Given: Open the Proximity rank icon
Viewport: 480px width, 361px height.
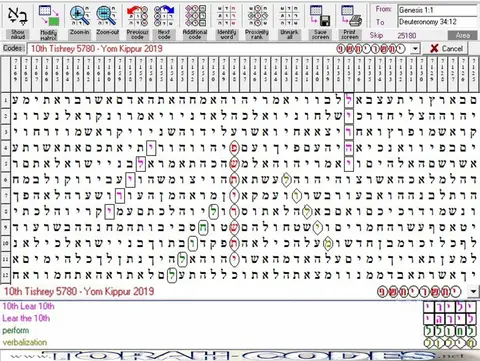Looking at the screenshot, I should (x=257, y=16).
